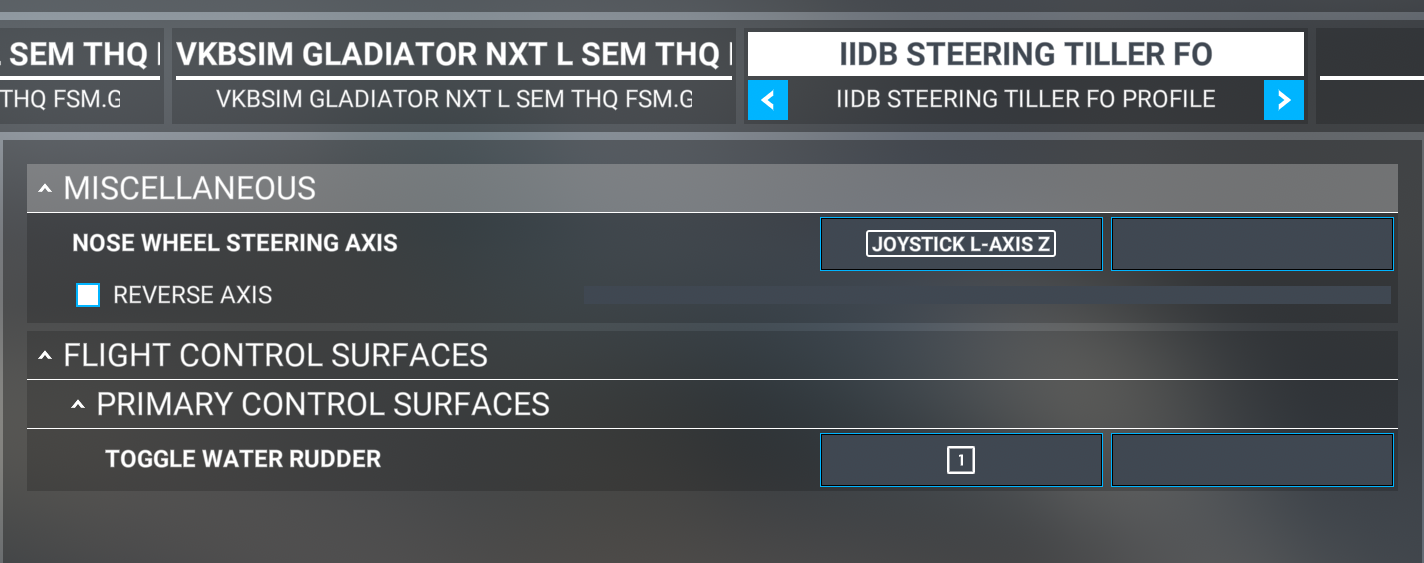This screenshot has height=563, width=1424.
Task: Select the IIDB Steering Tiller FO tab
Action: [1025, 54]
